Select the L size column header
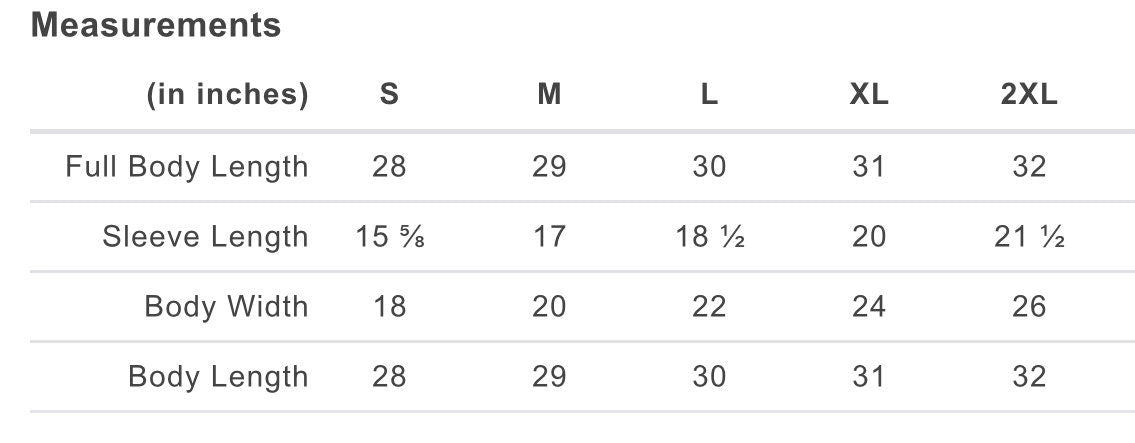 point(709,95)
